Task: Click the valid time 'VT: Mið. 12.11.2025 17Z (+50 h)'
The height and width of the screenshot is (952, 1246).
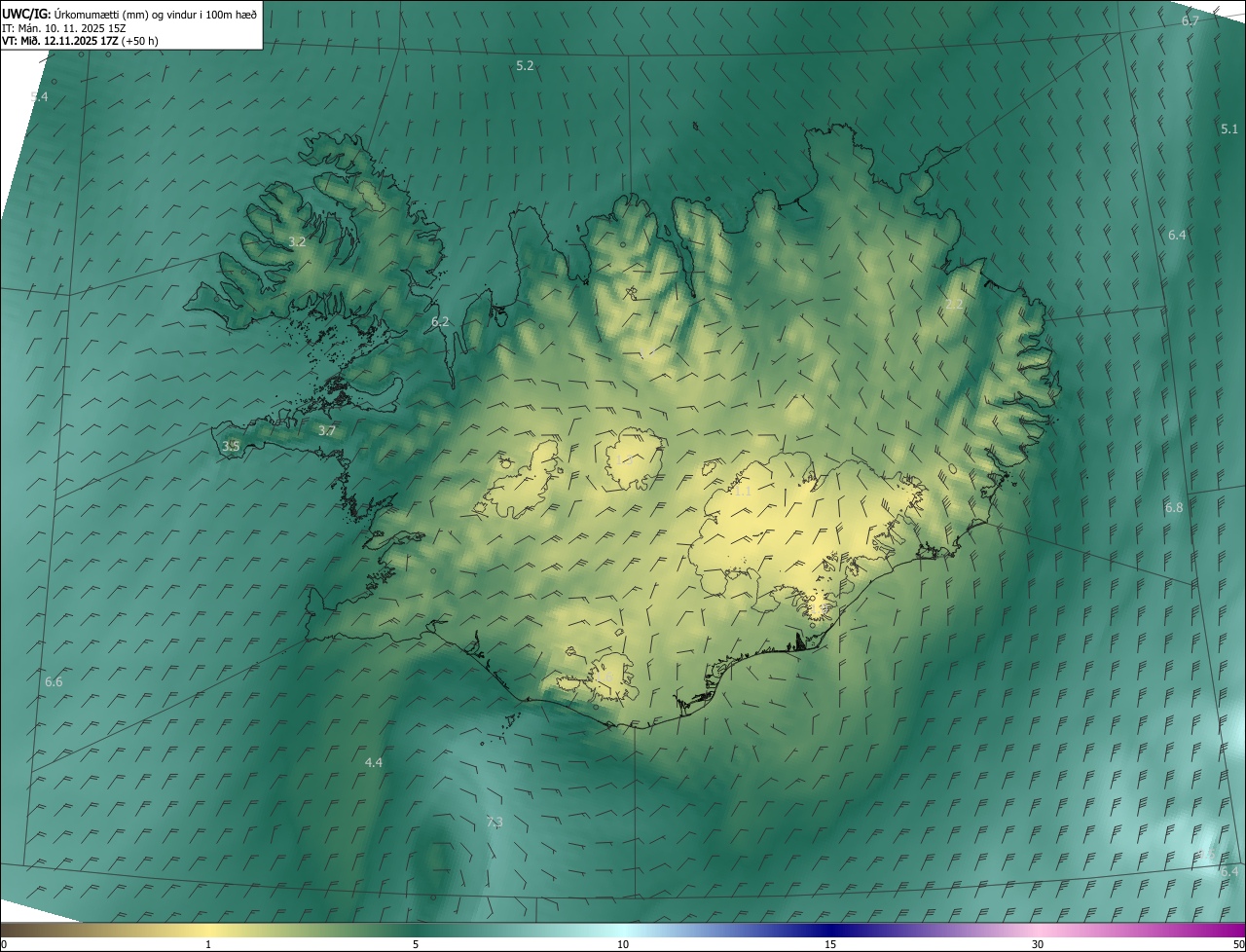Action: pyautogui.click(x=80, y=41)
